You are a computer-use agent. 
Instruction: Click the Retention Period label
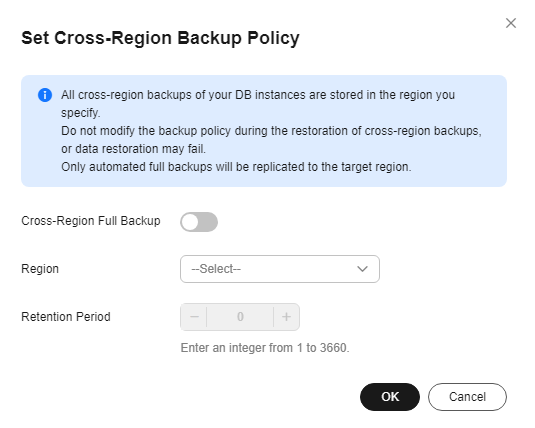point(66,317)
